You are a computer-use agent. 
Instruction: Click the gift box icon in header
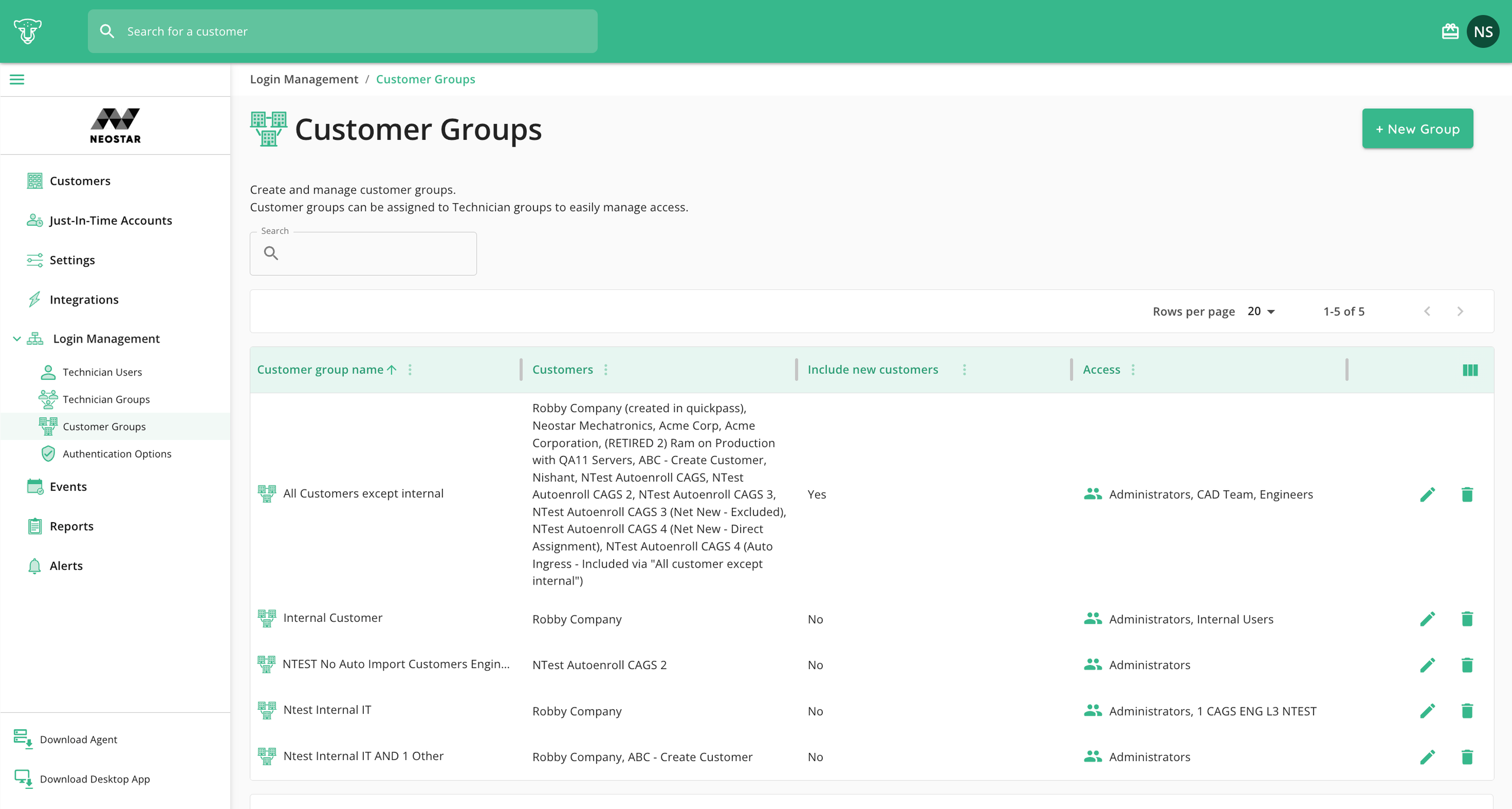click(1450, 31)
